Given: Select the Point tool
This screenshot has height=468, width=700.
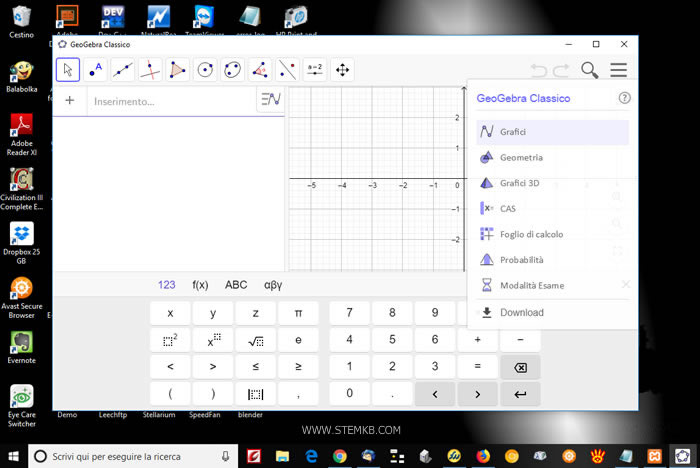Looking at the screenshot, I should point(96,70).
